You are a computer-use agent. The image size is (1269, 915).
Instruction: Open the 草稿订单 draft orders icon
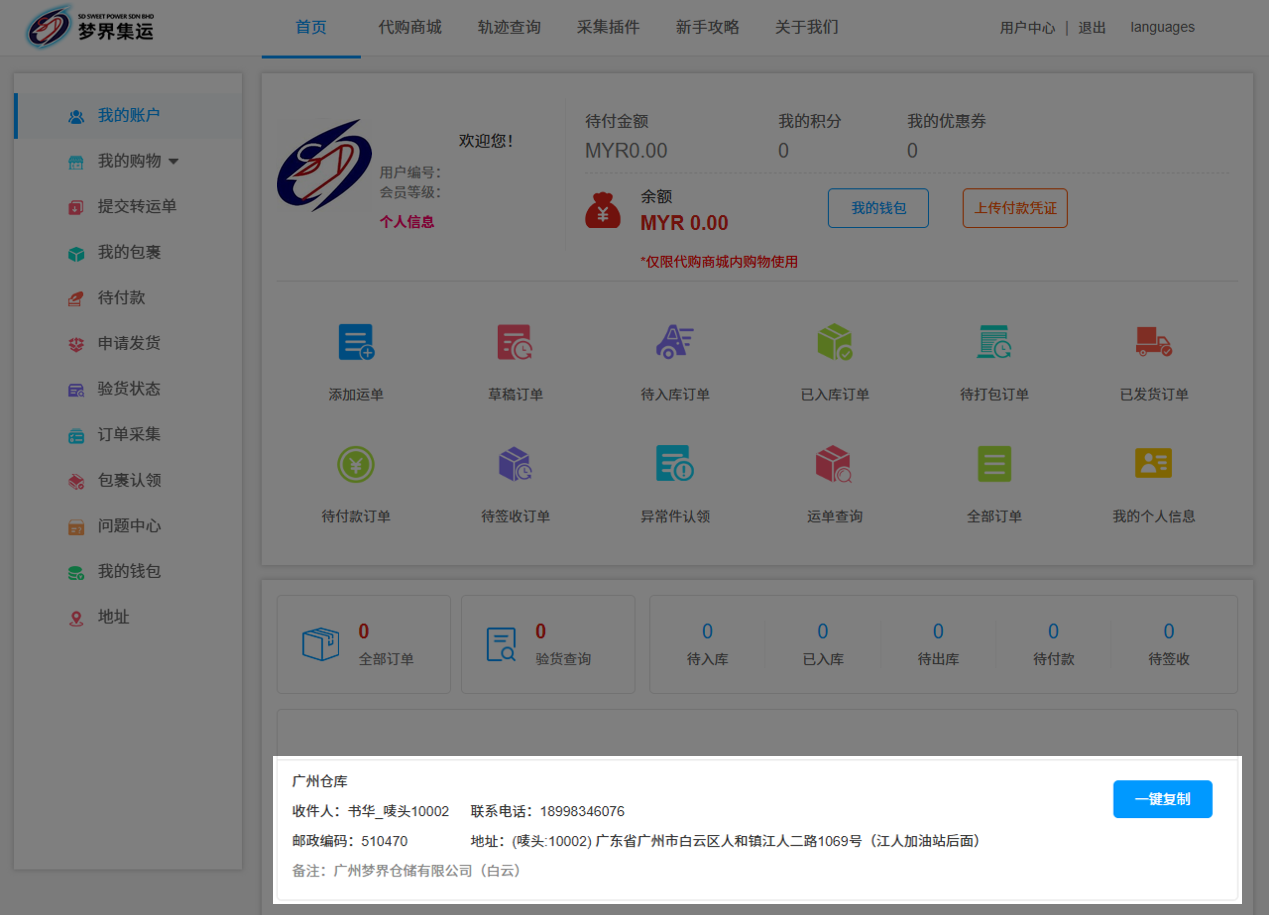[515, 343]
